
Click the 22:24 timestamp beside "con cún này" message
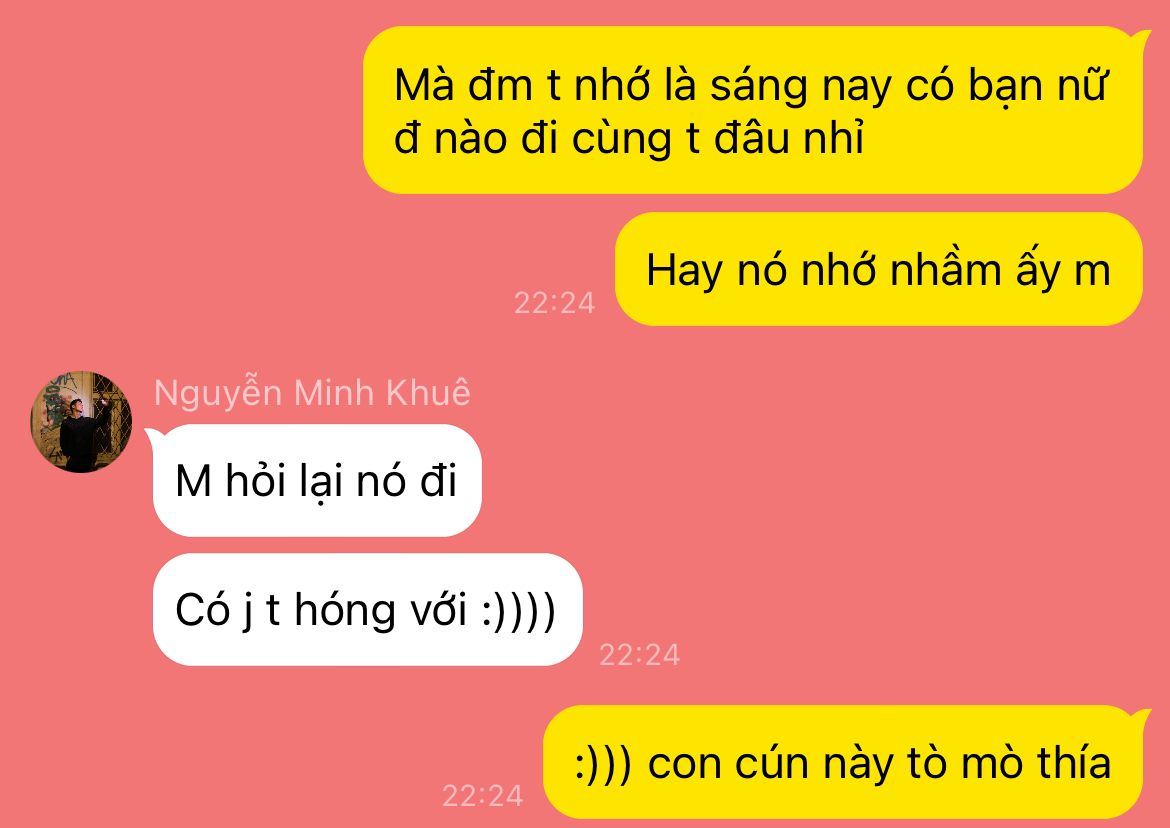[x=482, y=796]
